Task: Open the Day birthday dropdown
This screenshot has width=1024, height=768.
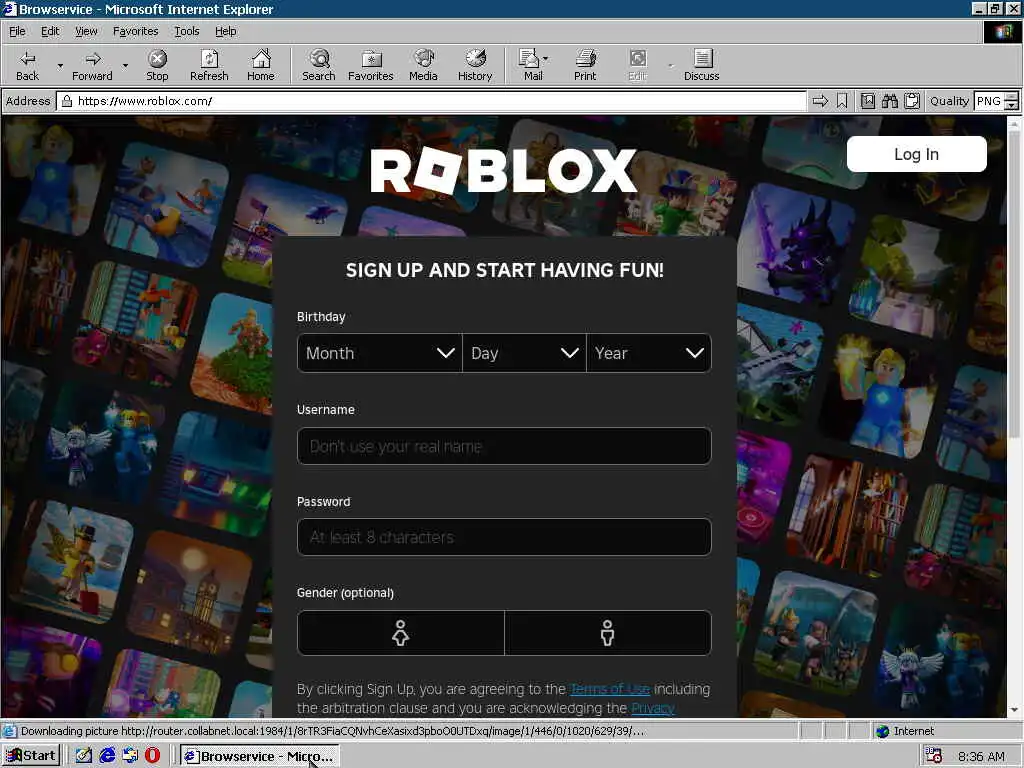Action: pos(524,353)
